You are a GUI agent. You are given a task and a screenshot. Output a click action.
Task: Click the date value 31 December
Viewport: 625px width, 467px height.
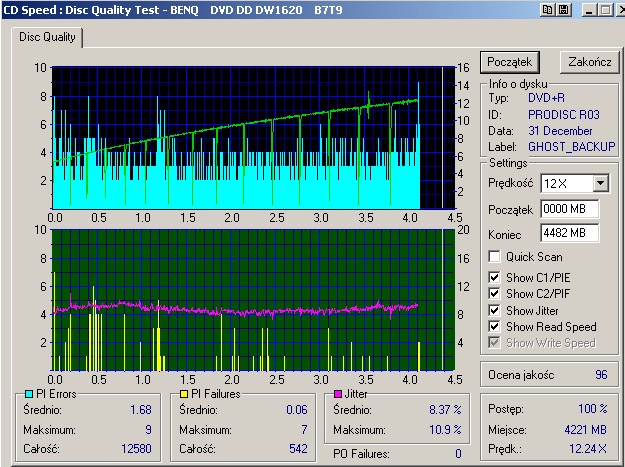560,131
